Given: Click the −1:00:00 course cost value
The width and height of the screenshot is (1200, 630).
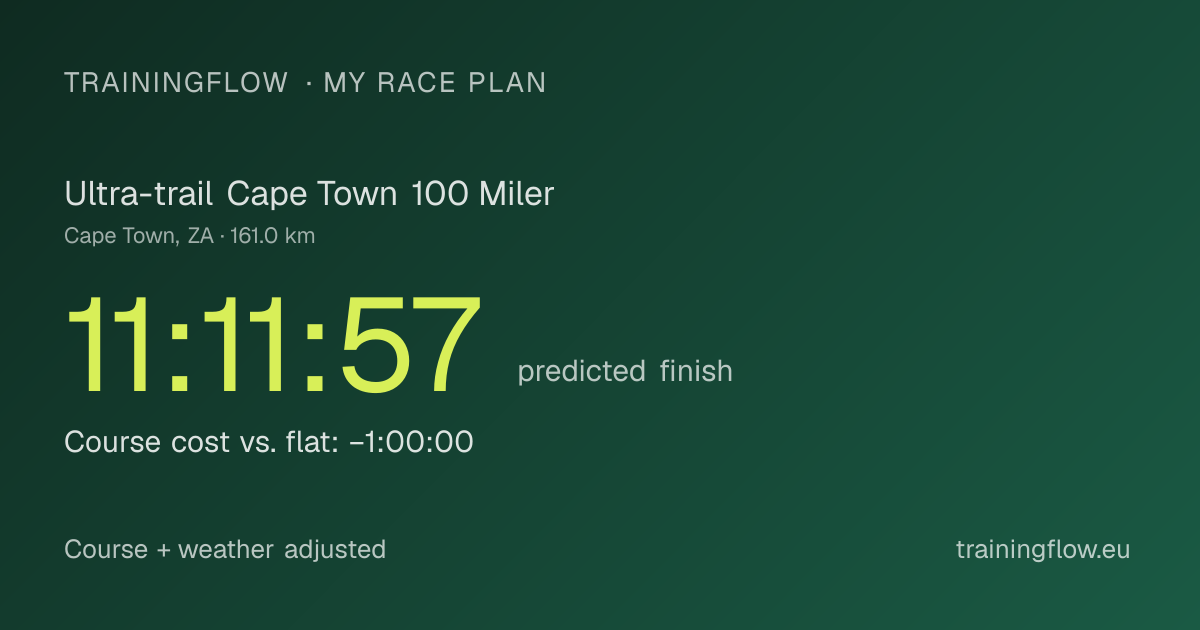Looking at the screenshot, I should point(405,441).
